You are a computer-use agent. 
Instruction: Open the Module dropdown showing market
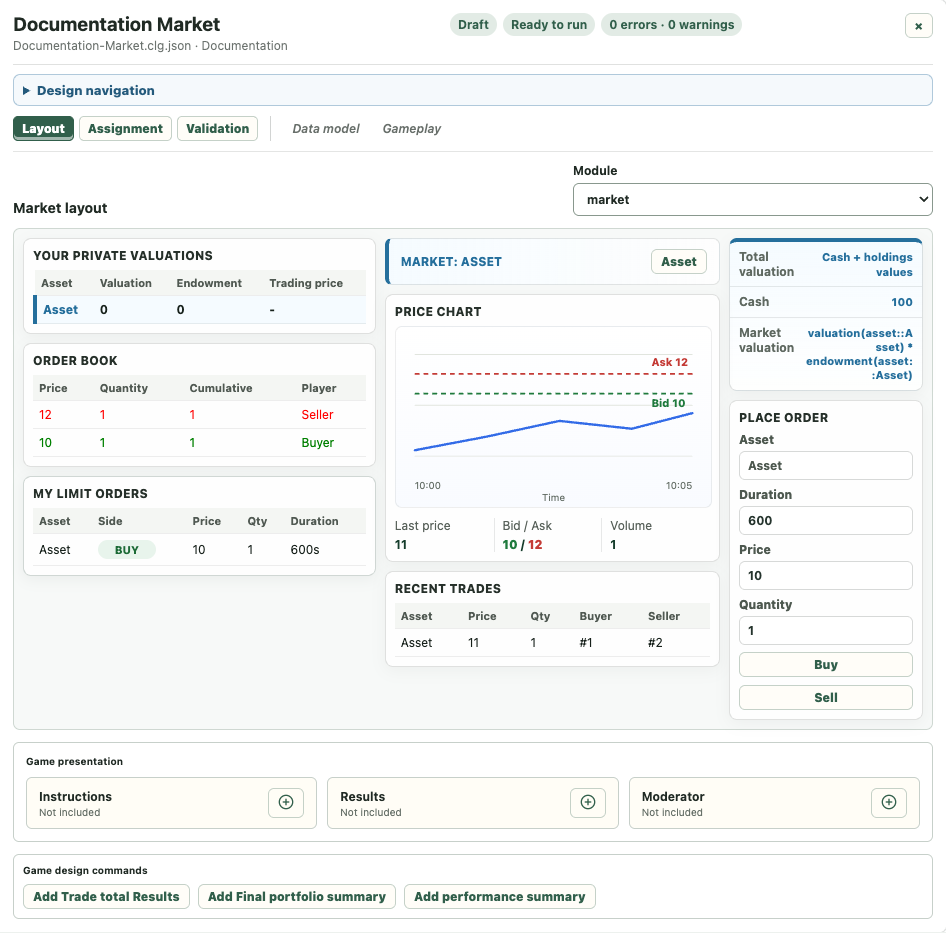tap(752, 200)
